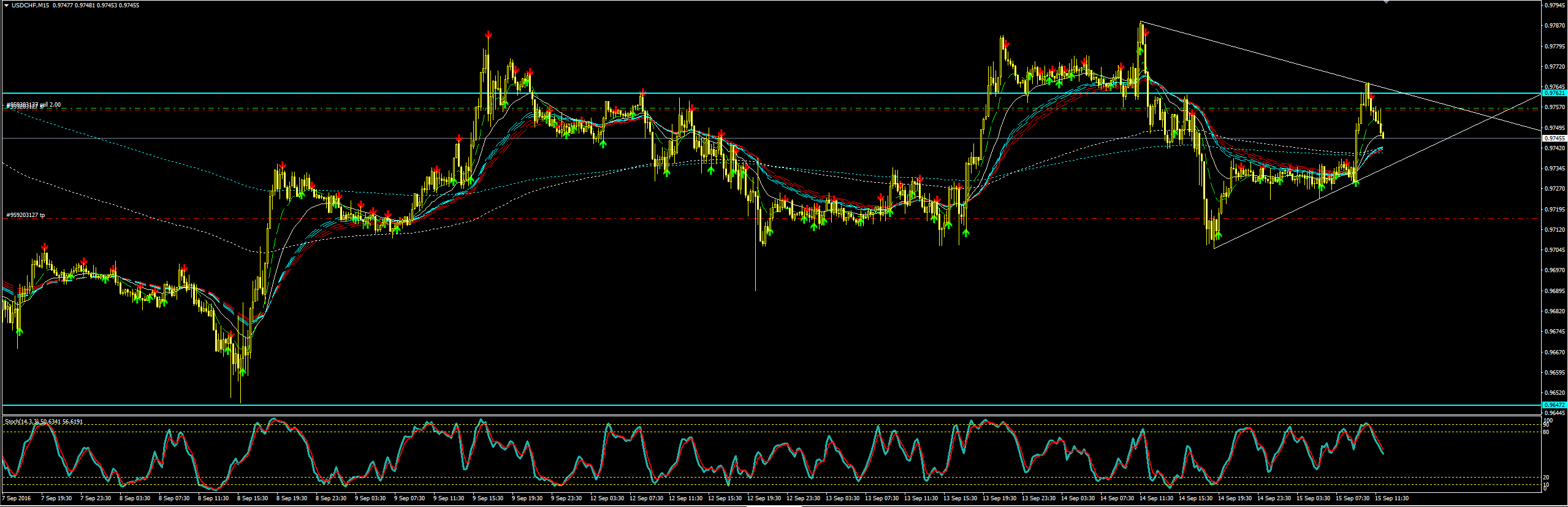Click the 0.96520 price axis label

coord(1555,393)
